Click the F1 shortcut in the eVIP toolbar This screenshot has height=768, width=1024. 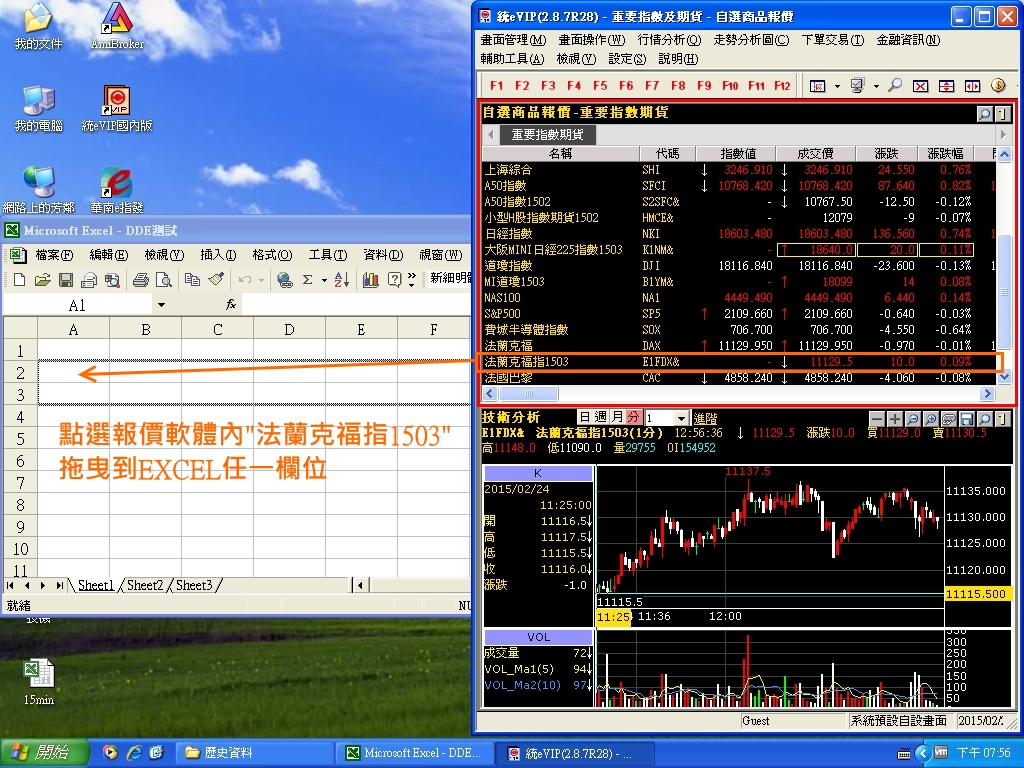pyautogui.click(x=496, y=86)
